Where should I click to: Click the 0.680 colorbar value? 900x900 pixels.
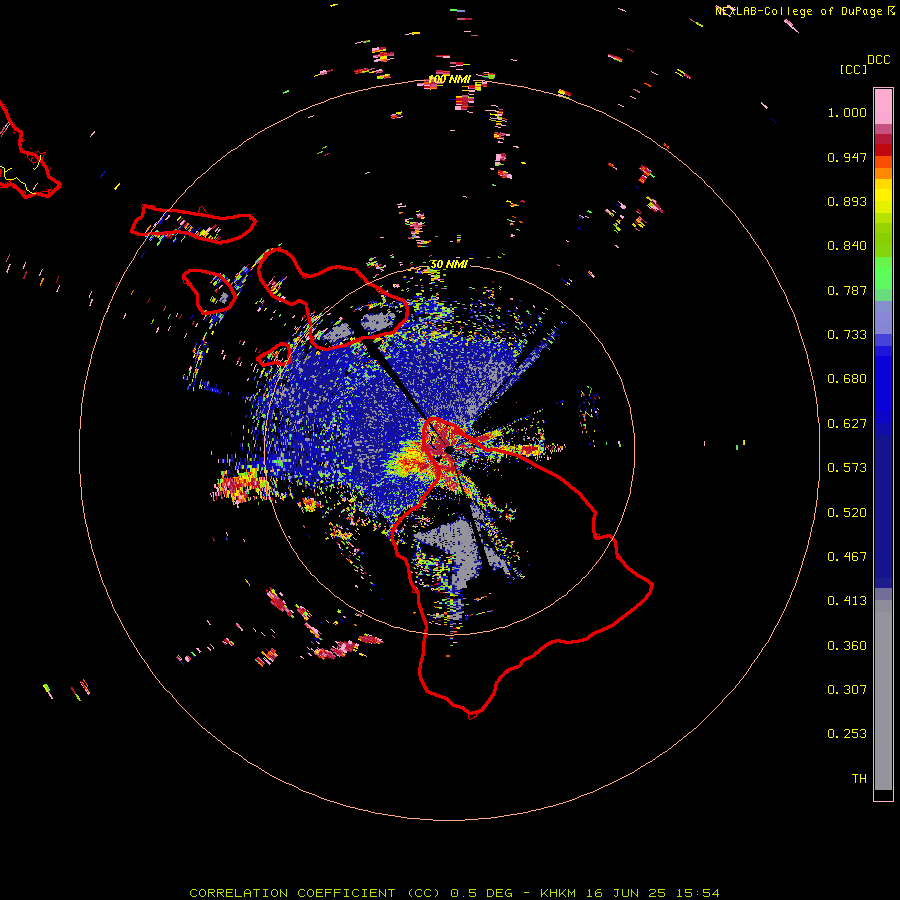tap(847, 379)
